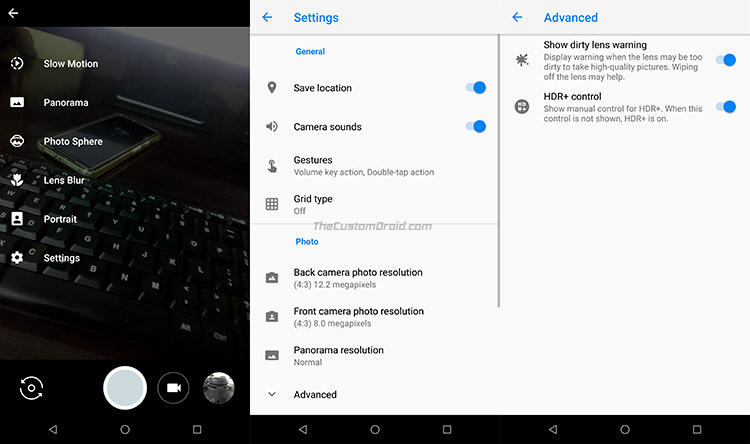Screen dimensions: 750x444
Task: Open the Panorama mode icon
Action: pos(17,102)
